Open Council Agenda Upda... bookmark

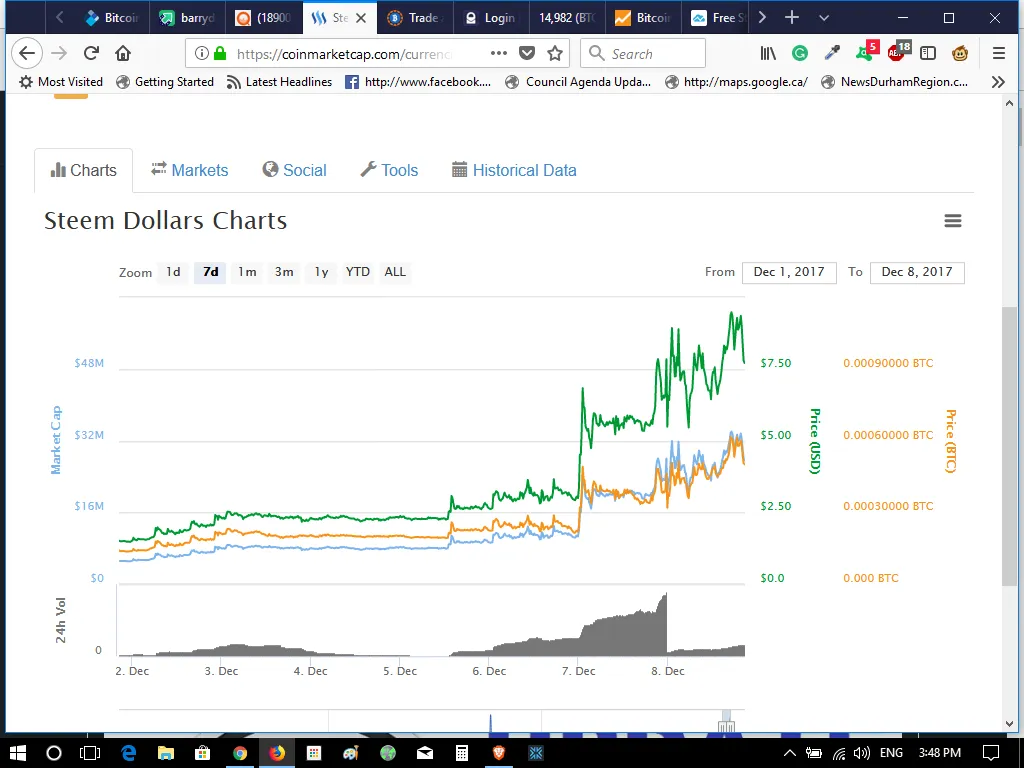tap(579, 82)
